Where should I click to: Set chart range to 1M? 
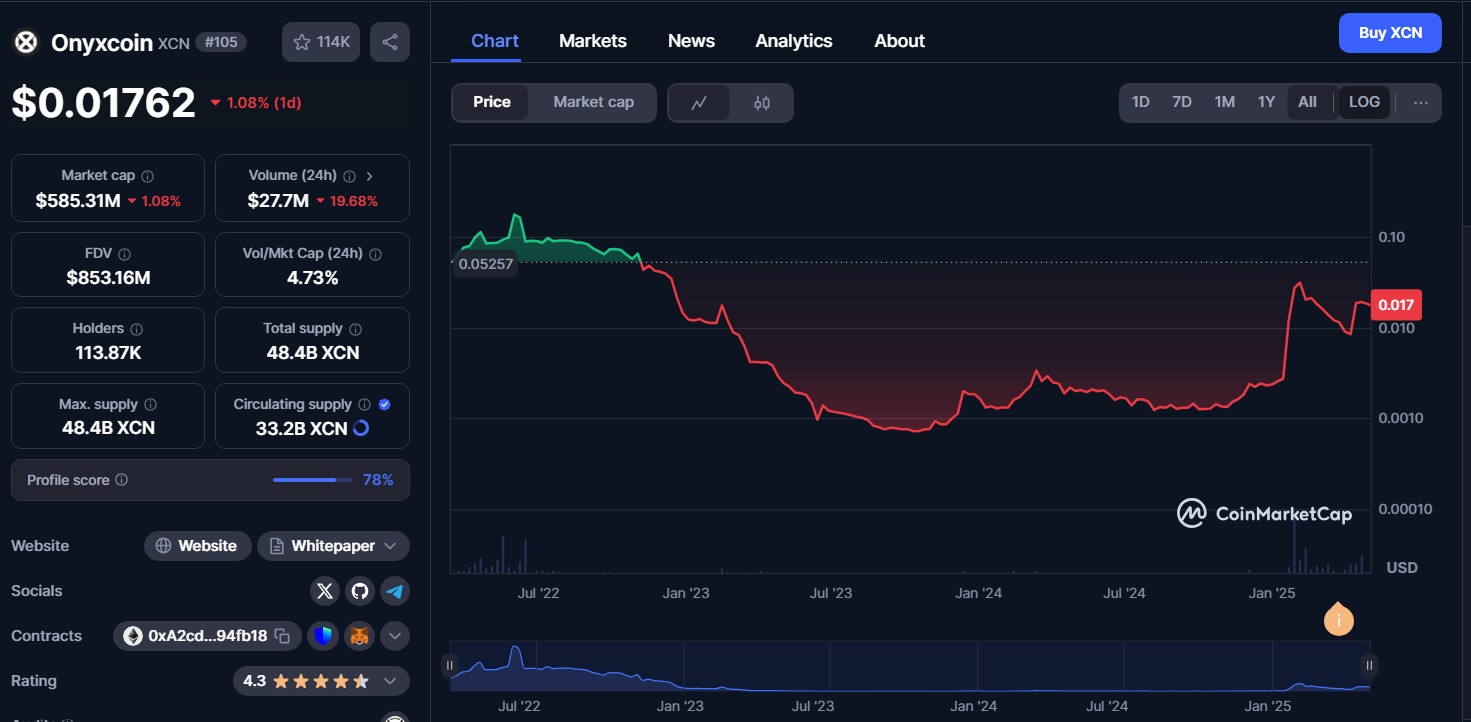click(x=1224, y=102)
